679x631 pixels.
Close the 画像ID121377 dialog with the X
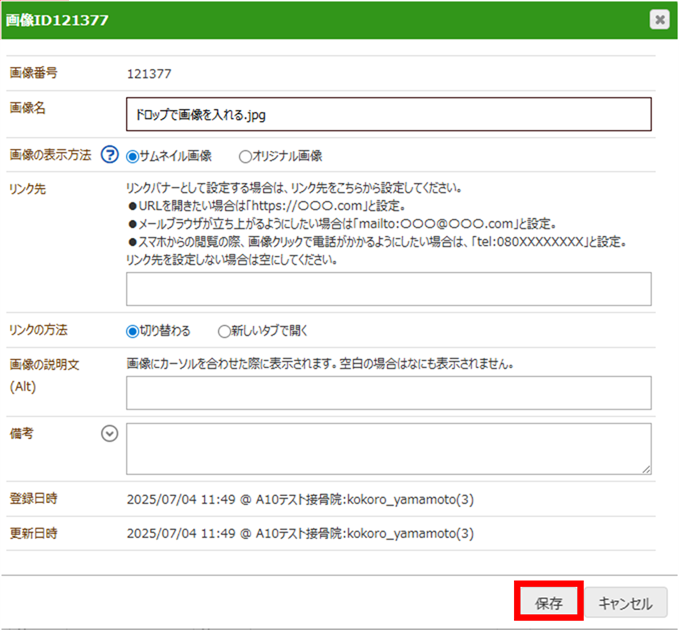[x=660, y=19]
